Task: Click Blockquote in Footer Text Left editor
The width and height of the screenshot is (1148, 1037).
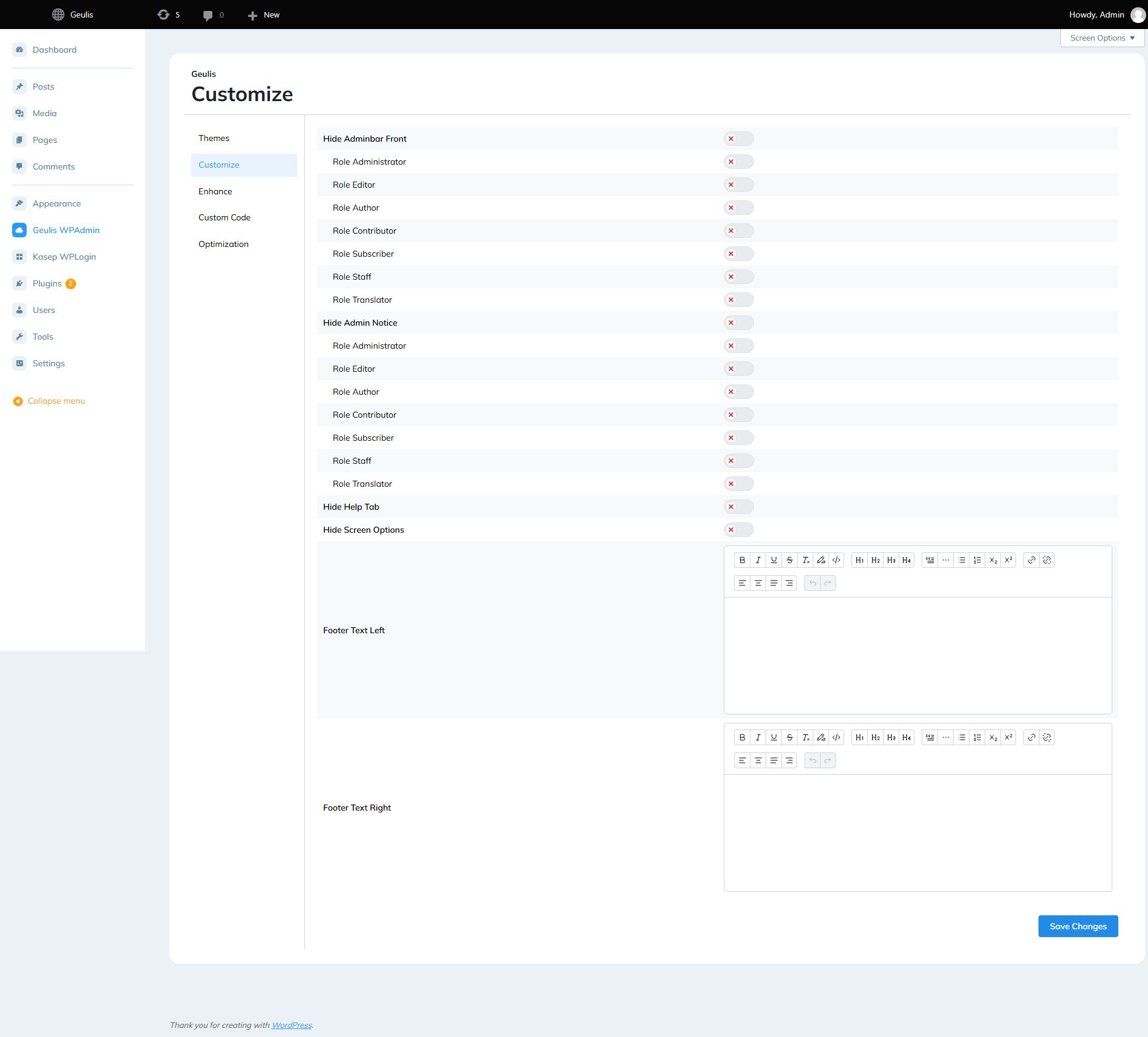Action: point(930,560)
